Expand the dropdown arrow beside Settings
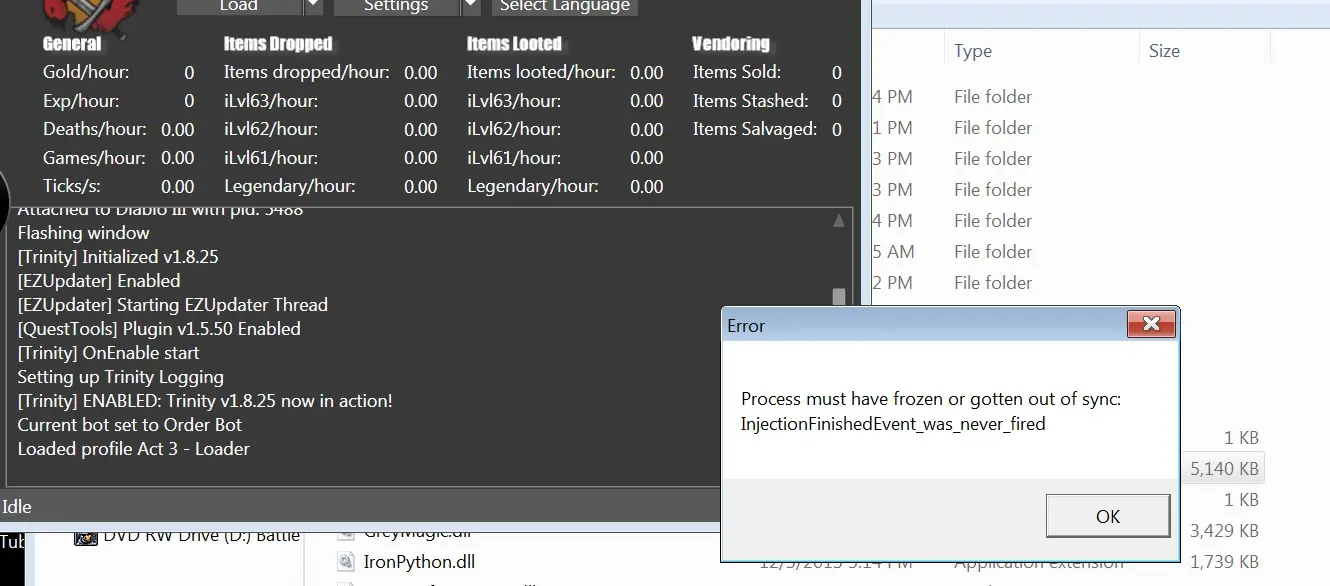This screenshot has width=1330, height=586. tap(471, 6)
